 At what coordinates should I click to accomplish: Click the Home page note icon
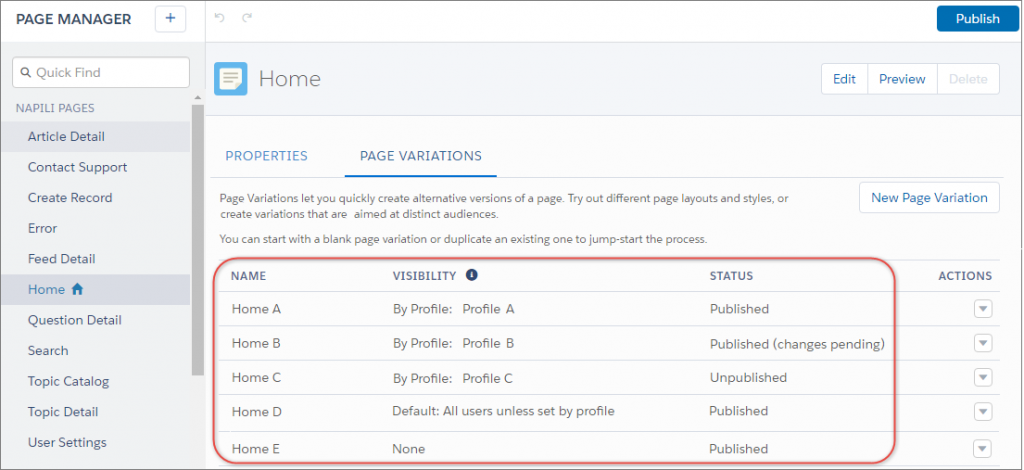tap(231, 78)
